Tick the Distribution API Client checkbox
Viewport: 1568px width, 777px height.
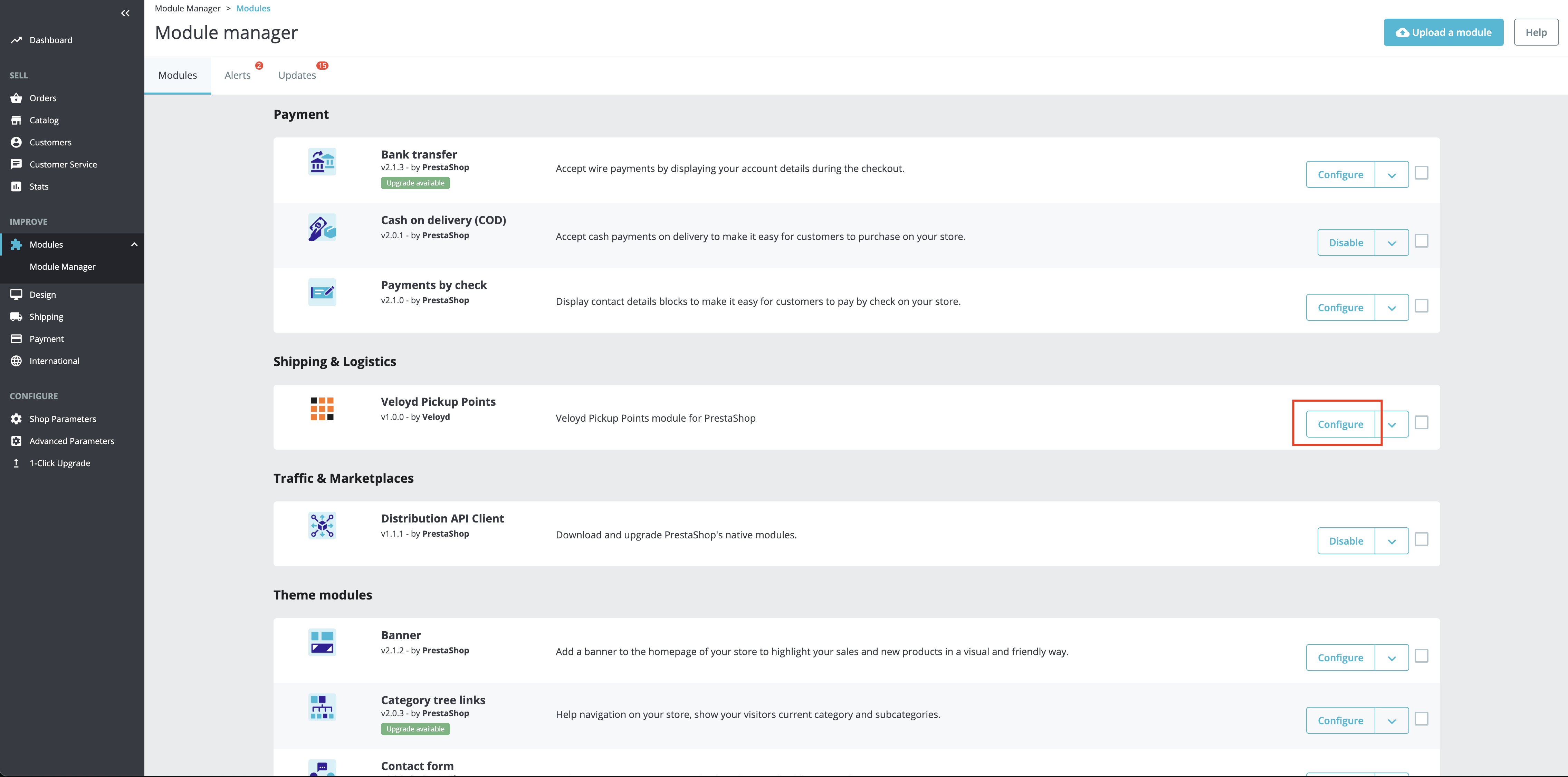(x=1421, y=540)
